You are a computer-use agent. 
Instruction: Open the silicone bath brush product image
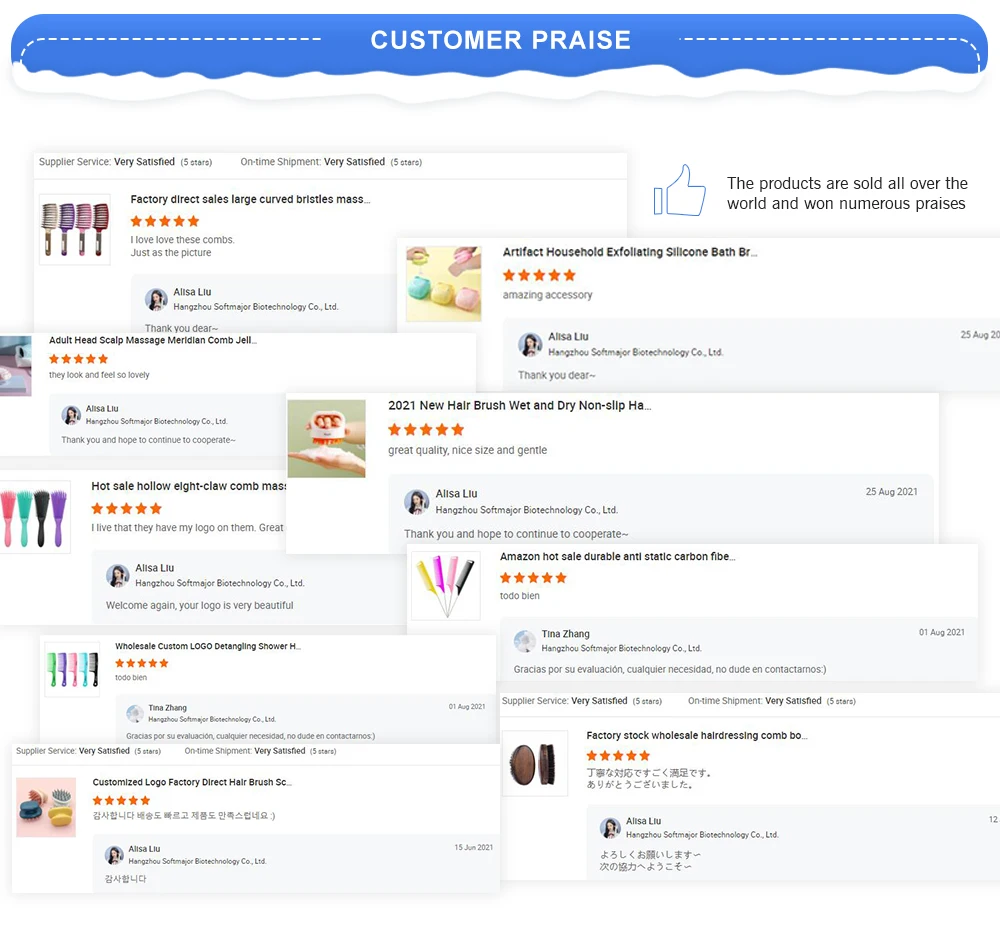[x=444, y=284]
